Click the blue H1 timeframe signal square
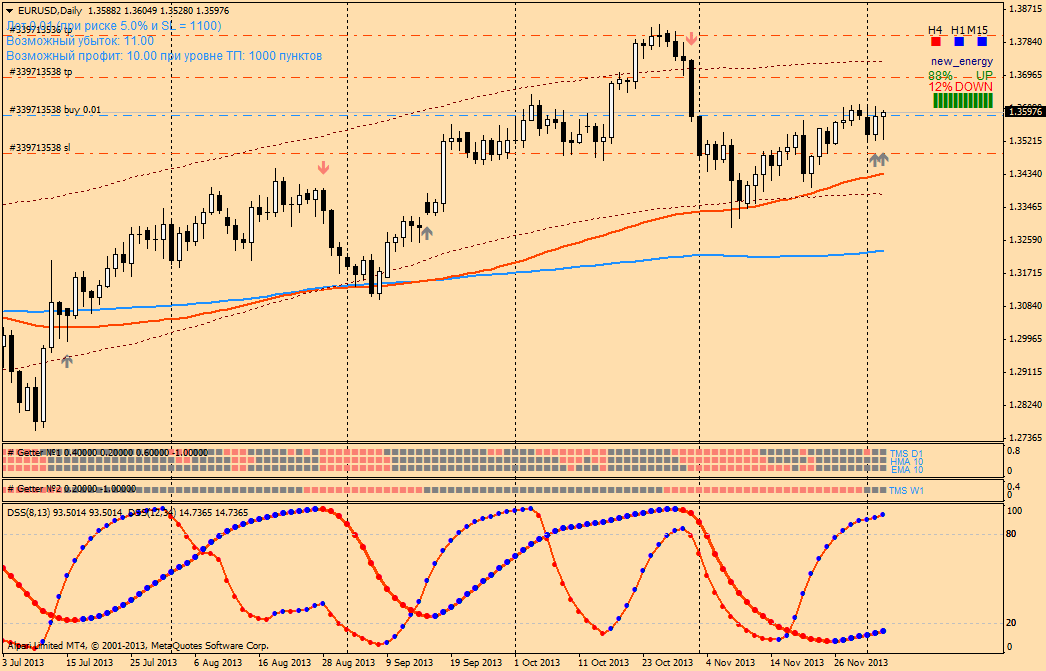Screen dimensions: 1046x671 coord(959,41)
